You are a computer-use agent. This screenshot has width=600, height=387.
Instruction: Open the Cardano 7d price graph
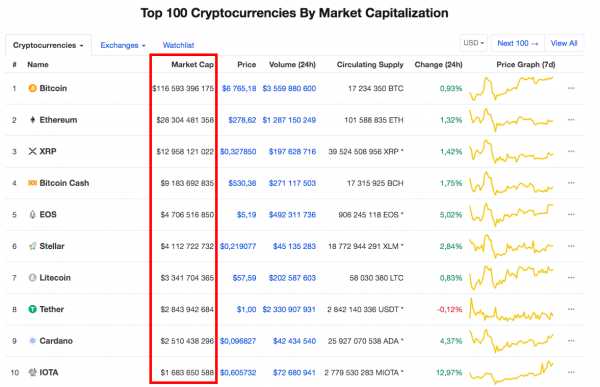511,341
